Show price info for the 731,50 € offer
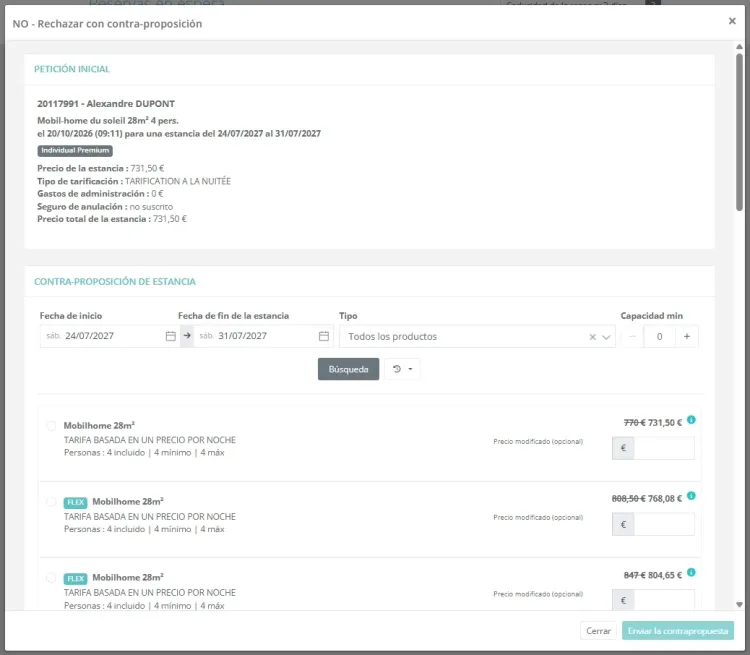 pos(691,420)
